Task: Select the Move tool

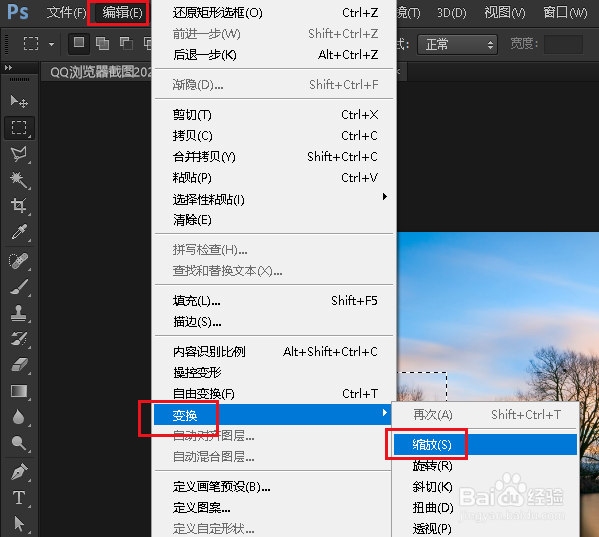Action: coord(19,102)
